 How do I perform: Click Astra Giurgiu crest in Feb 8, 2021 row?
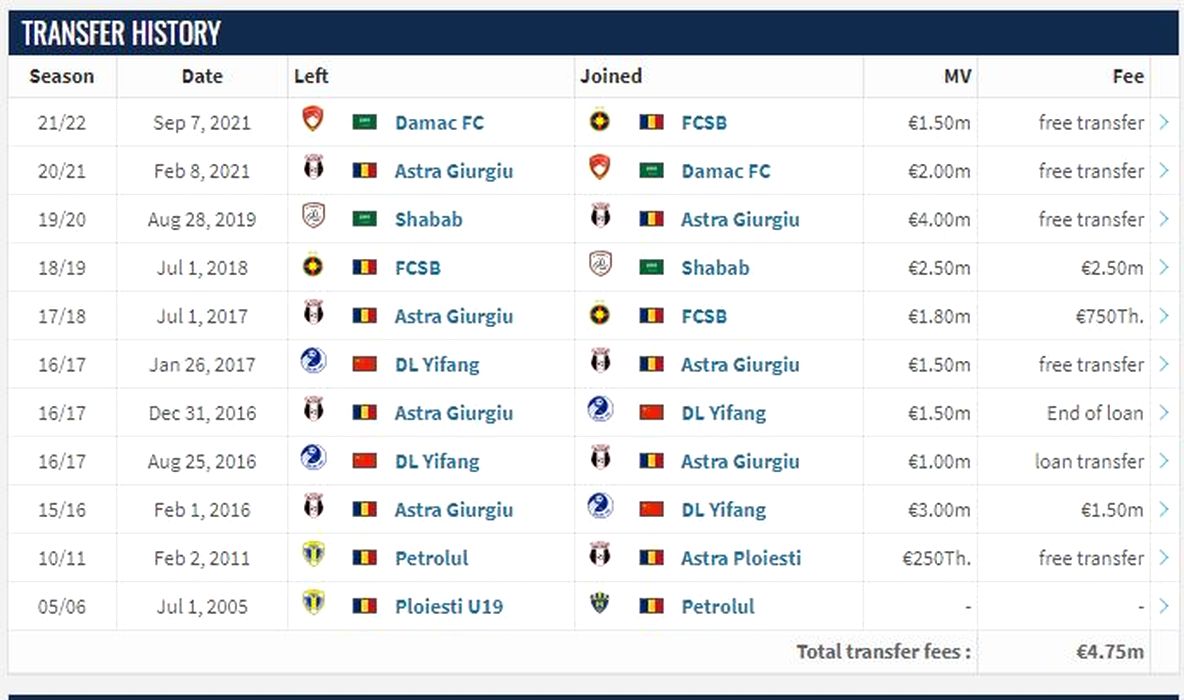313,169
